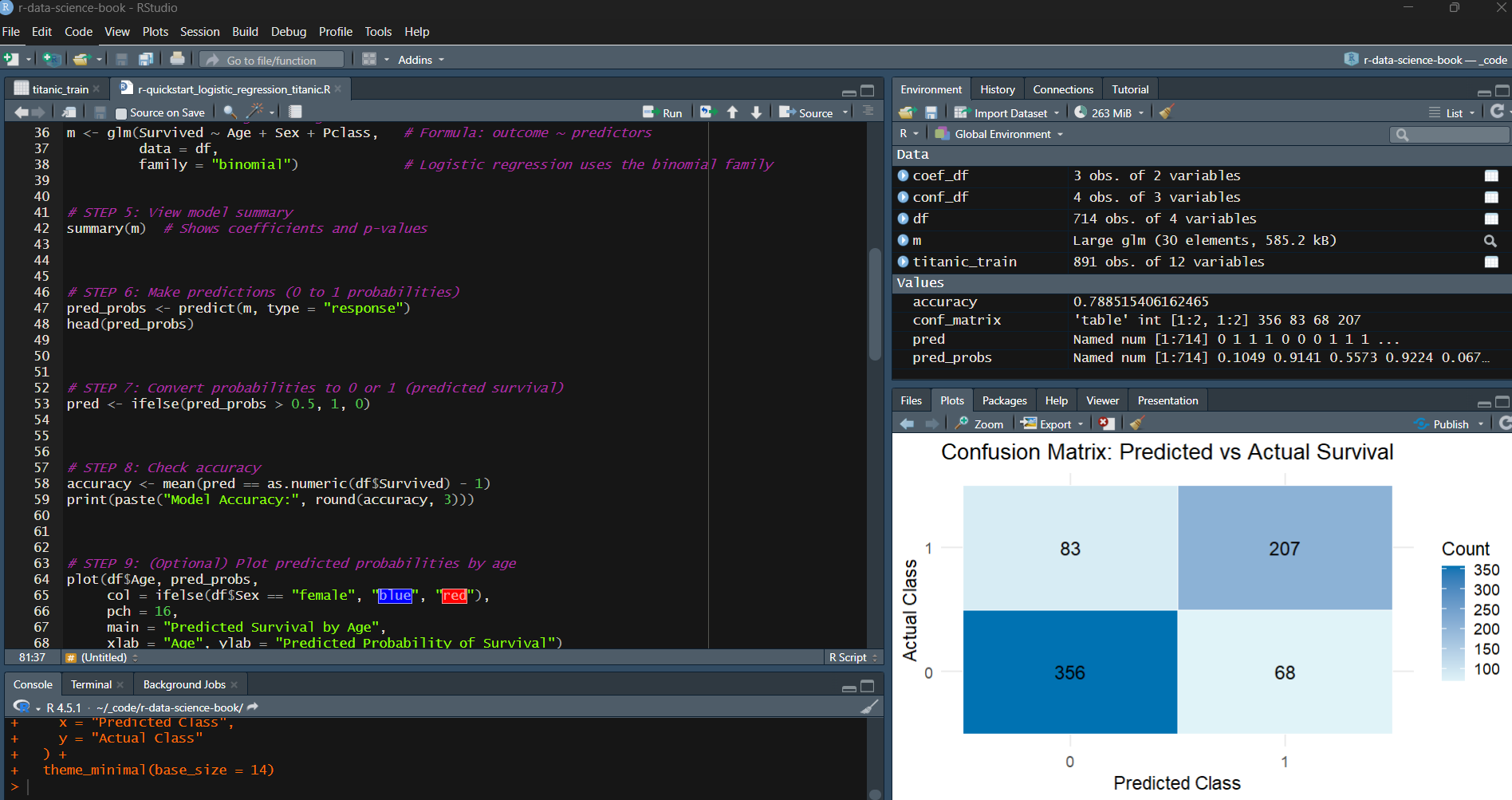The height and width of the screenshot is (800, 1512).
Task: Click the code tools magic wand icon
Action: coord(256,112)
